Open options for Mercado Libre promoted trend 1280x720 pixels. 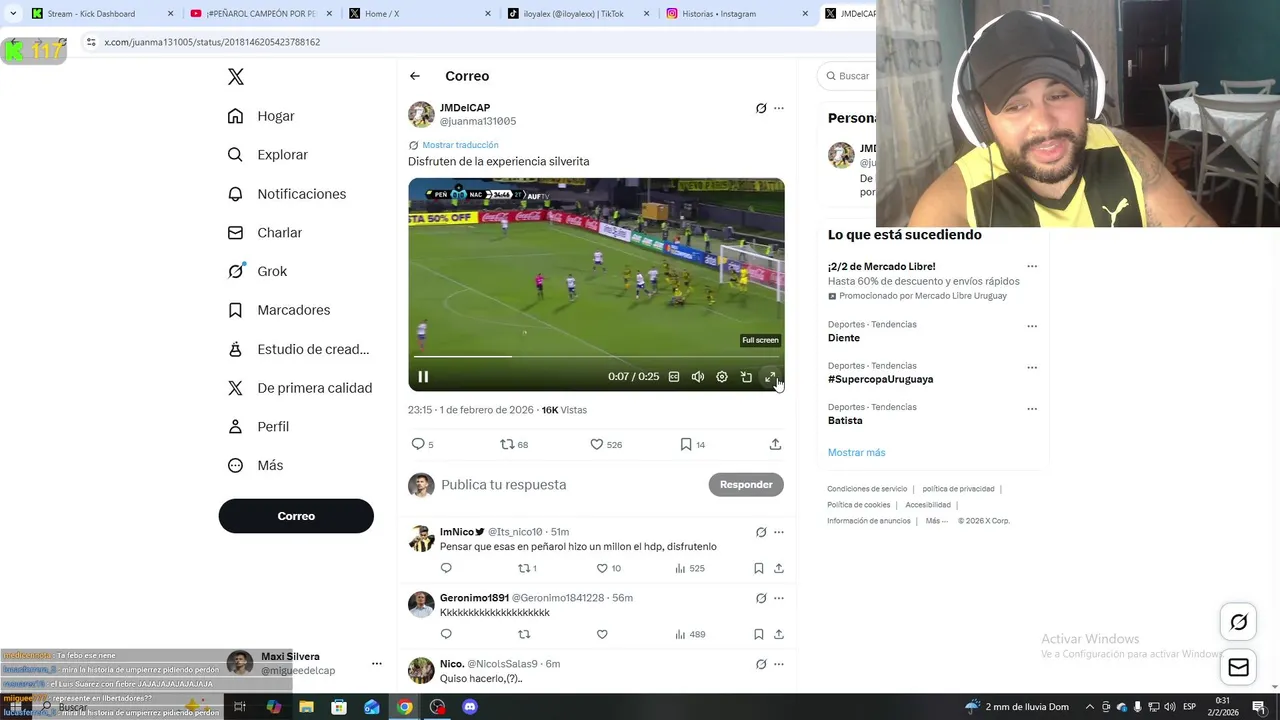point(1032,267)
